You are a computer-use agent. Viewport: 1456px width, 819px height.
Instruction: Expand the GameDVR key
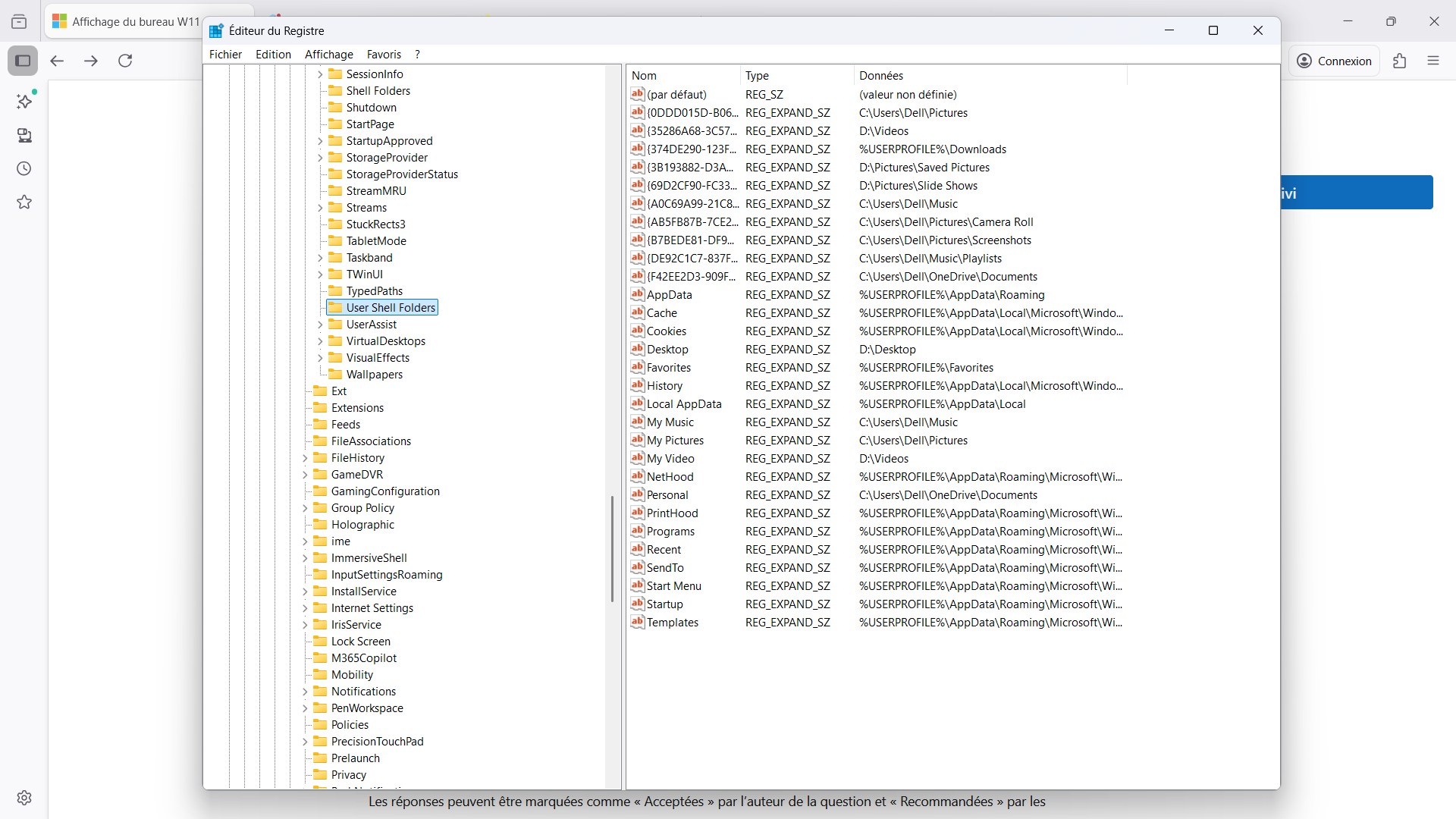pyautogui.click(x=305, y=475)
